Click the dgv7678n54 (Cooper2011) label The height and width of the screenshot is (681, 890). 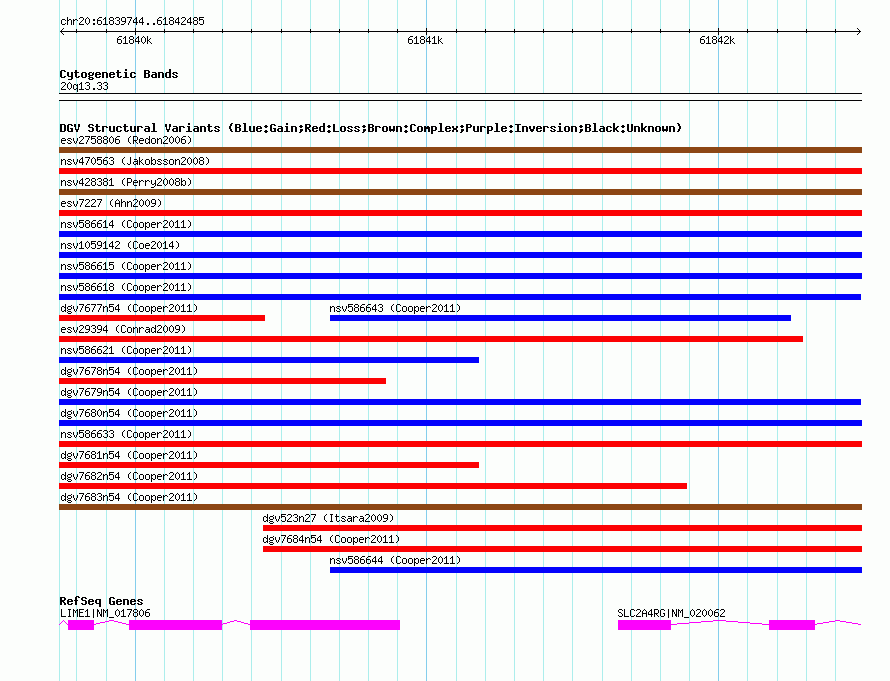tap(129, 371)
